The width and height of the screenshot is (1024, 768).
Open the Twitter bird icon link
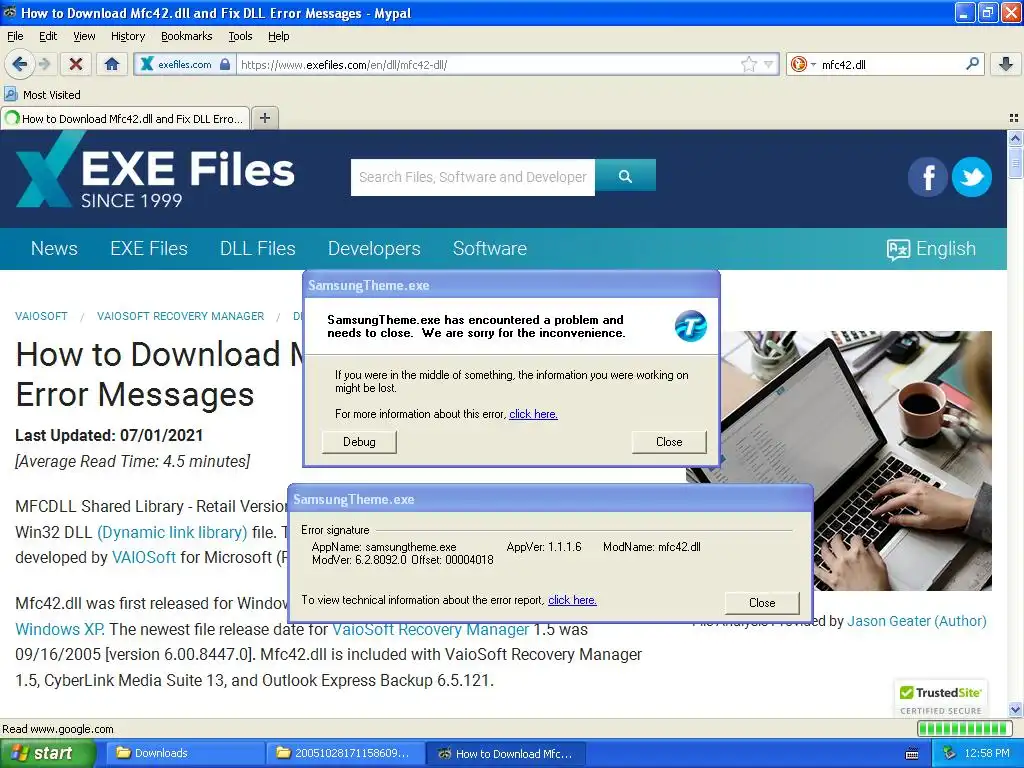pyautogui.click(x=971, y=177)
